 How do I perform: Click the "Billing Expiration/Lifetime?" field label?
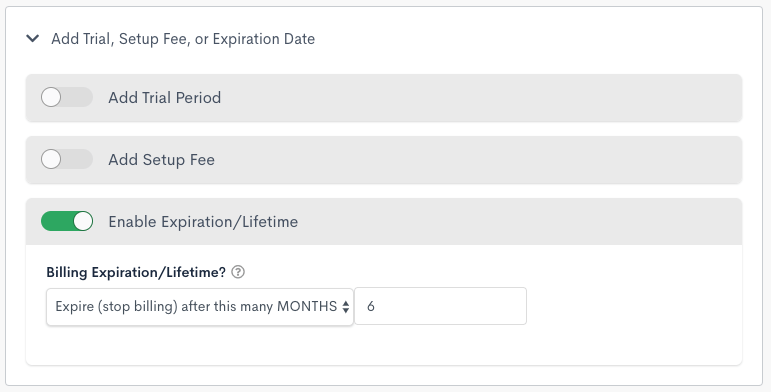point(136,272)
